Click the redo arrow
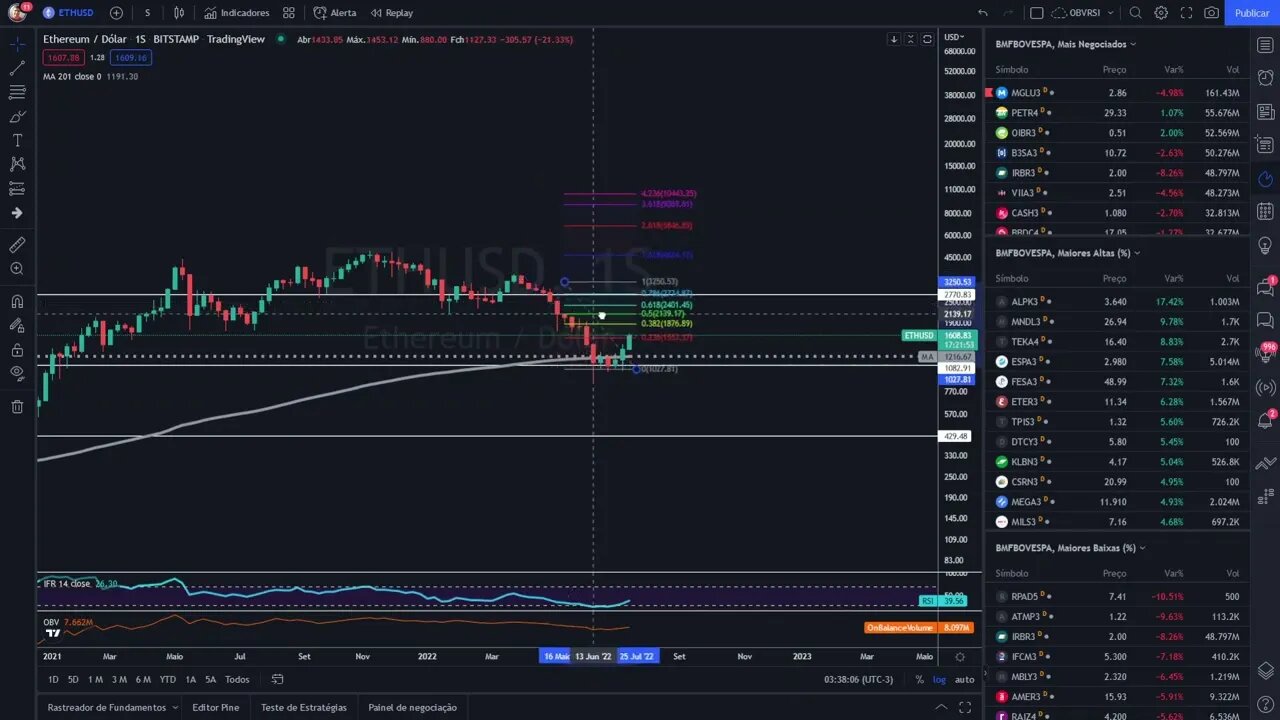1280x720 pixels. [x=1008, y=13]
